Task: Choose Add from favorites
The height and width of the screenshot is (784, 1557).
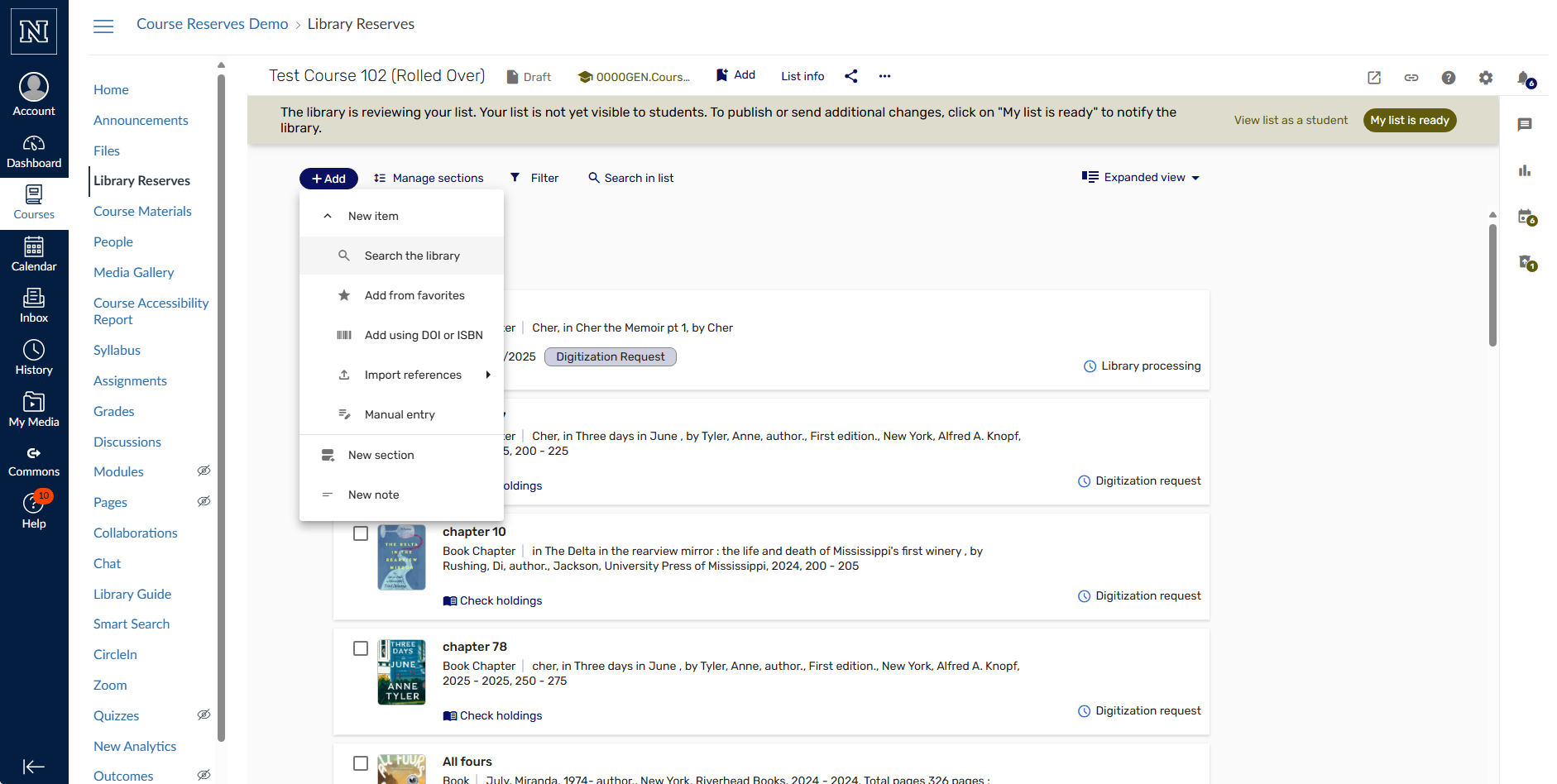Action: click(401, 295)
